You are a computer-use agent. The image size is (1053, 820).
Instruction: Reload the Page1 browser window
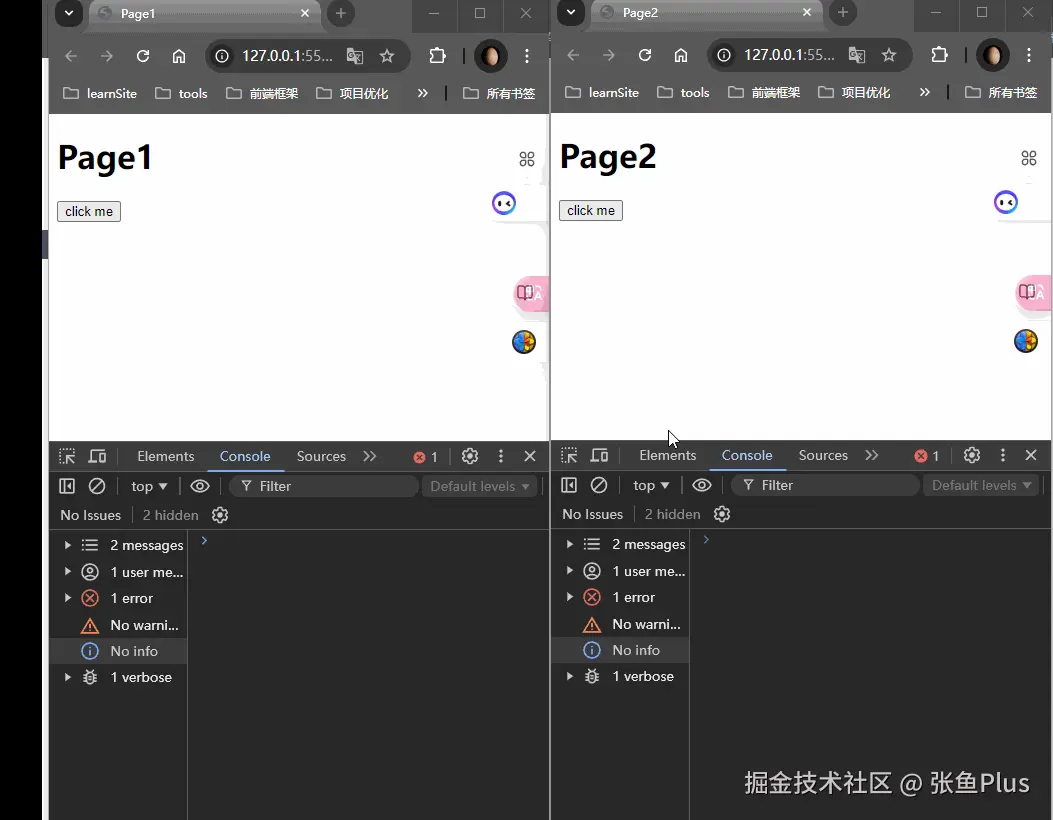pyautogui.click(x=142, y=56)
